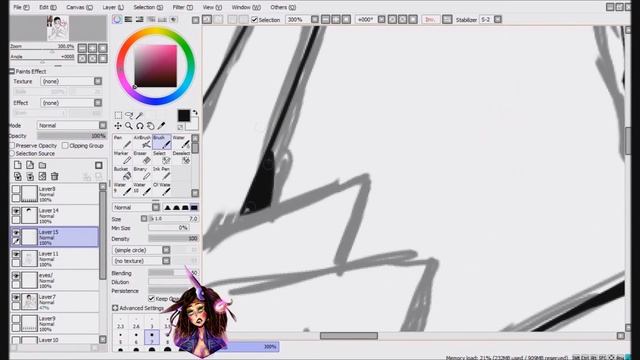Image resolution: width=640 pixels, height=360 pixels.
Task: Enable Preserve Opacity checkbox
Action: coord(12,146)
